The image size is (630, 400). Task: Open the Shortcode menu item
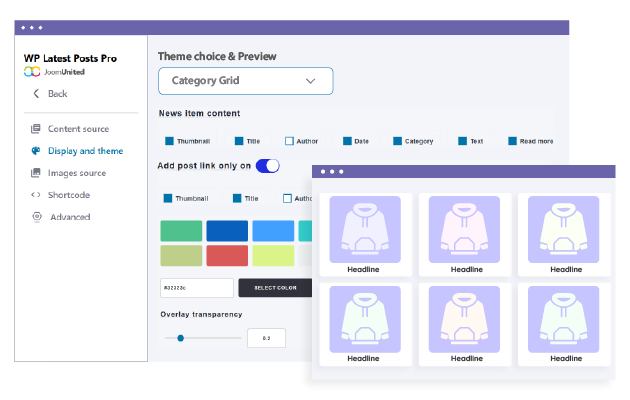pyautogui.click(x=69, y=195)
